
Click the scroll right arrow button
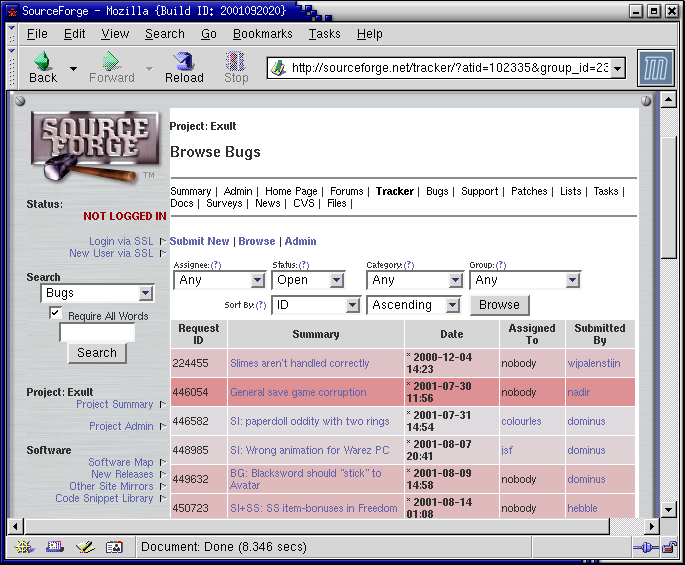pyautogui.click(x=651, y=526)
